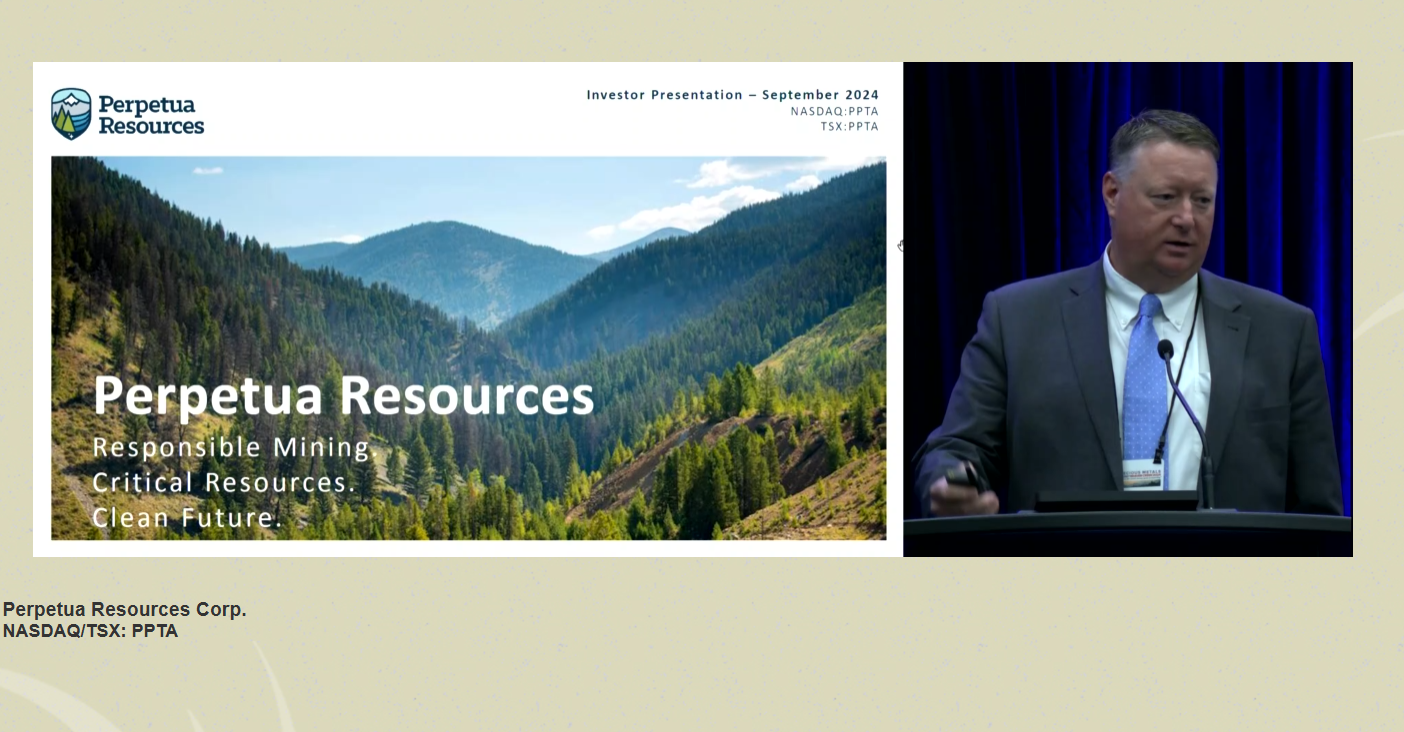The width and height of the screenshot is (1404, 732).
Task: Click the 'NASDAQ:PPTA' ticker text on slide
Action: pos(834,111)
